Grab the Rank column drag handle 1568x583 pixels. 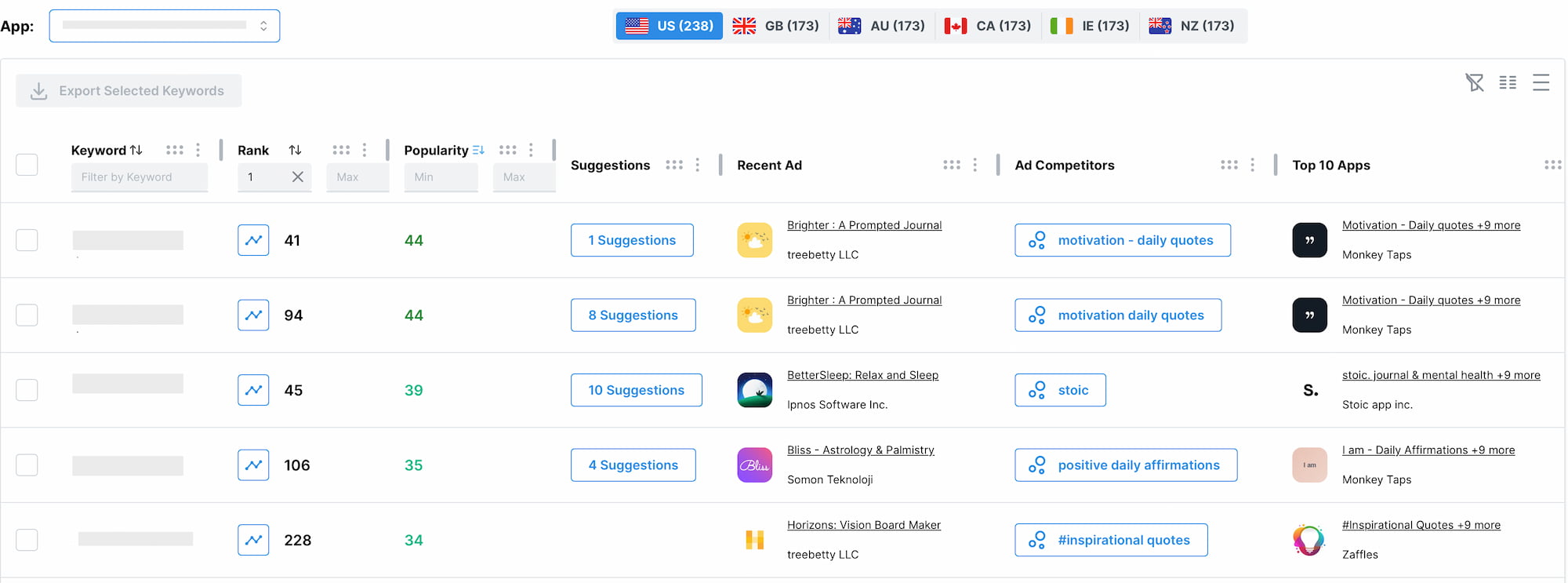pos(341,150)
